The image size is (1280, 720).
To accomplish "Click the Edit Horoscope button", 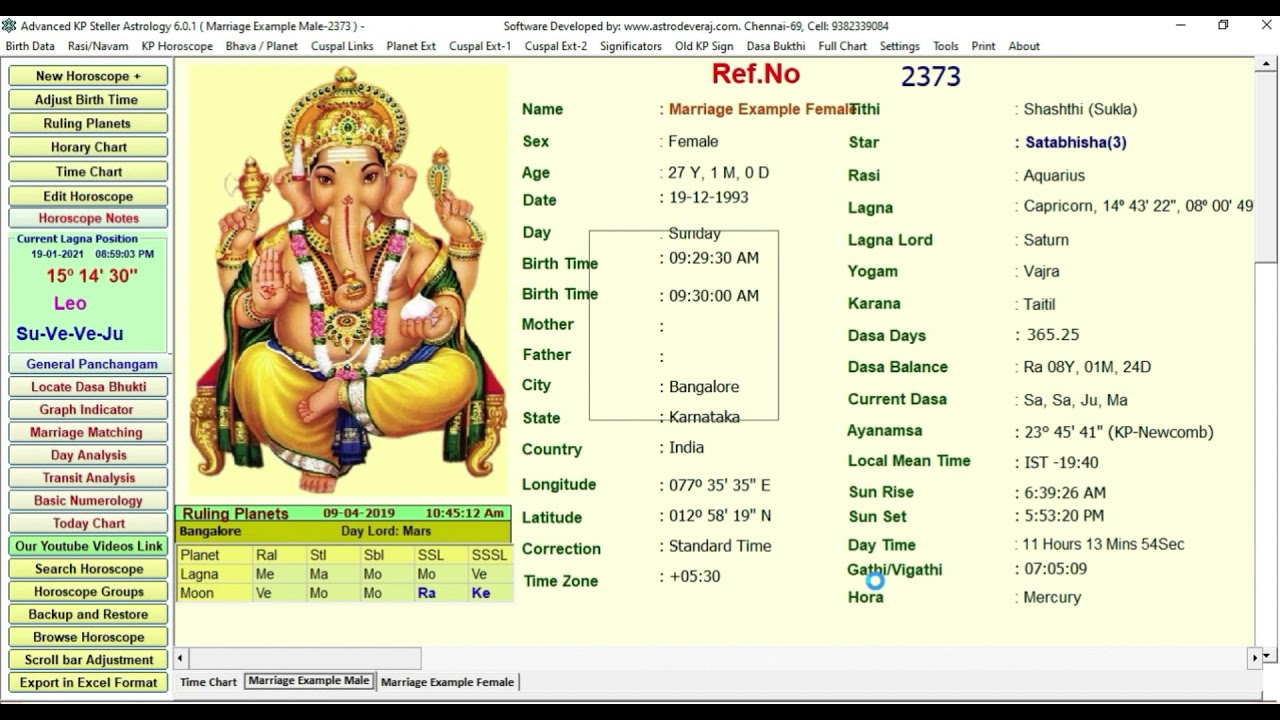I will click(88, 196).
